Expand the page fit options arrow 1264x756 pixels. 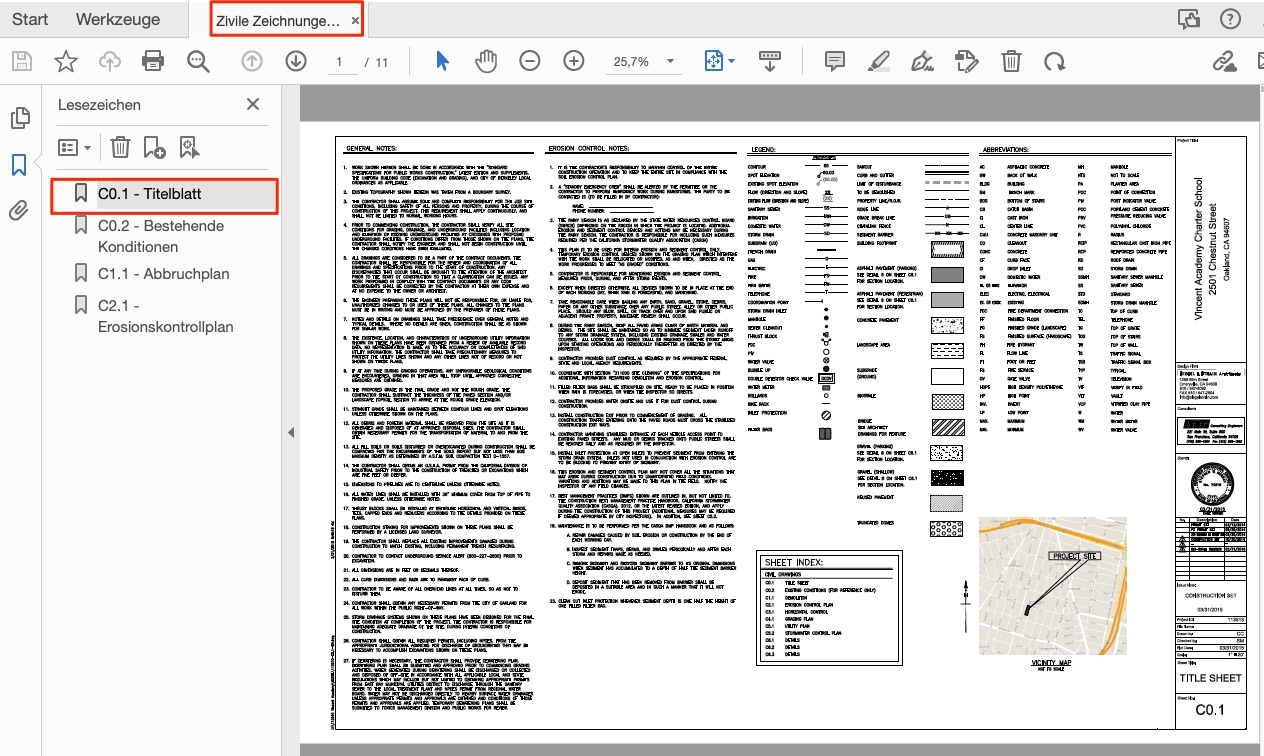point(731,62)
